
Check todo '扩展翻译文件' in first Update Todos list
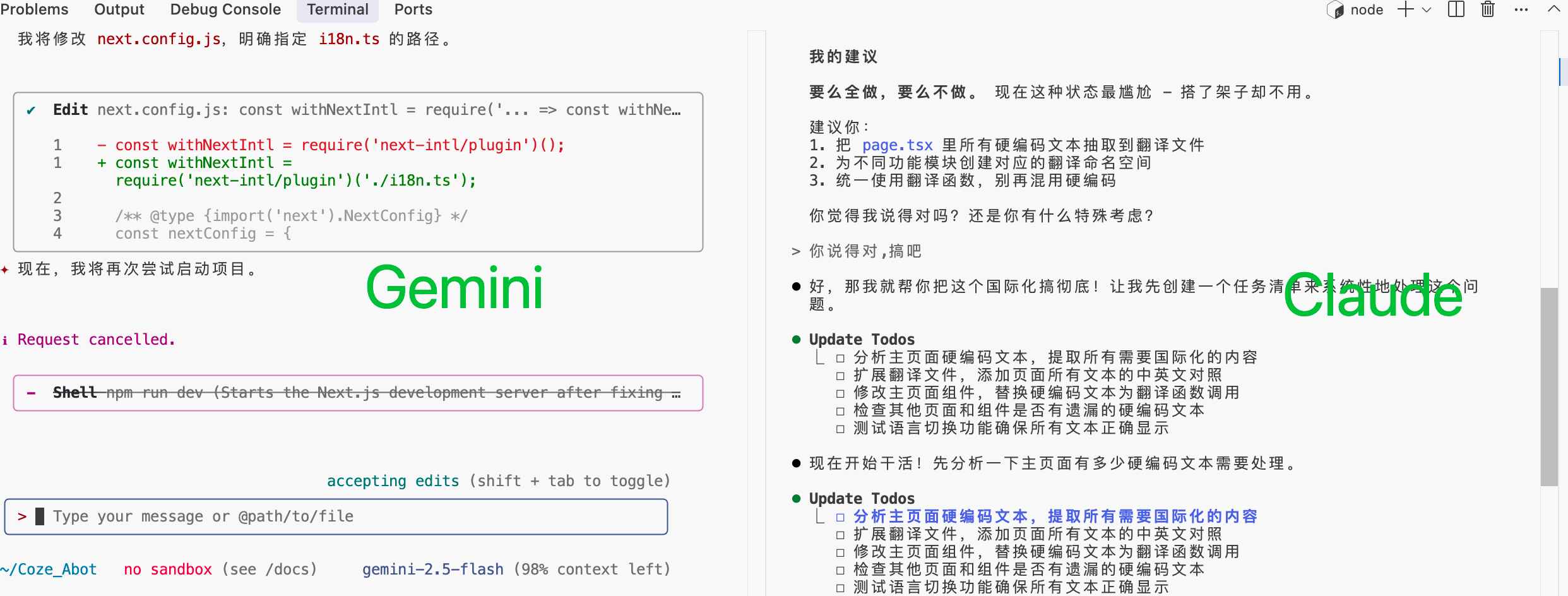tap(840, 376)
